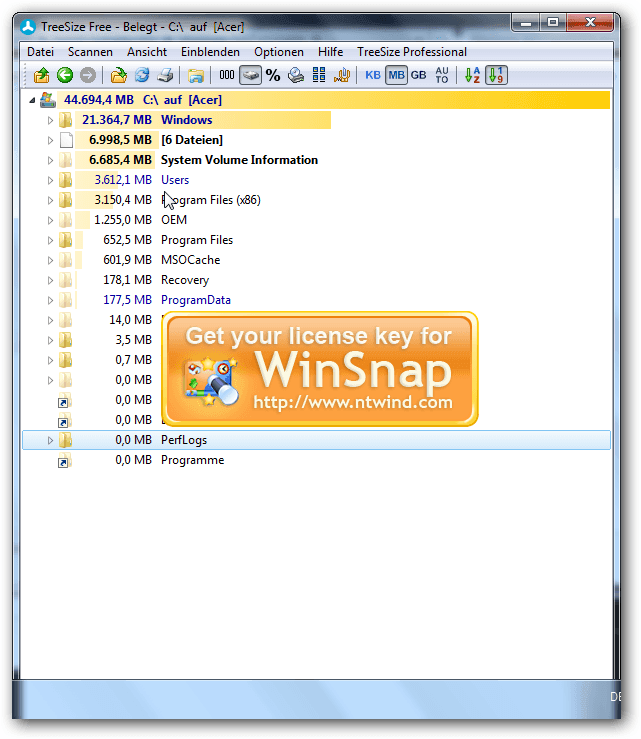Open the Hilfe menu
This screenshot has width=641, height=739.
(330, 52)
